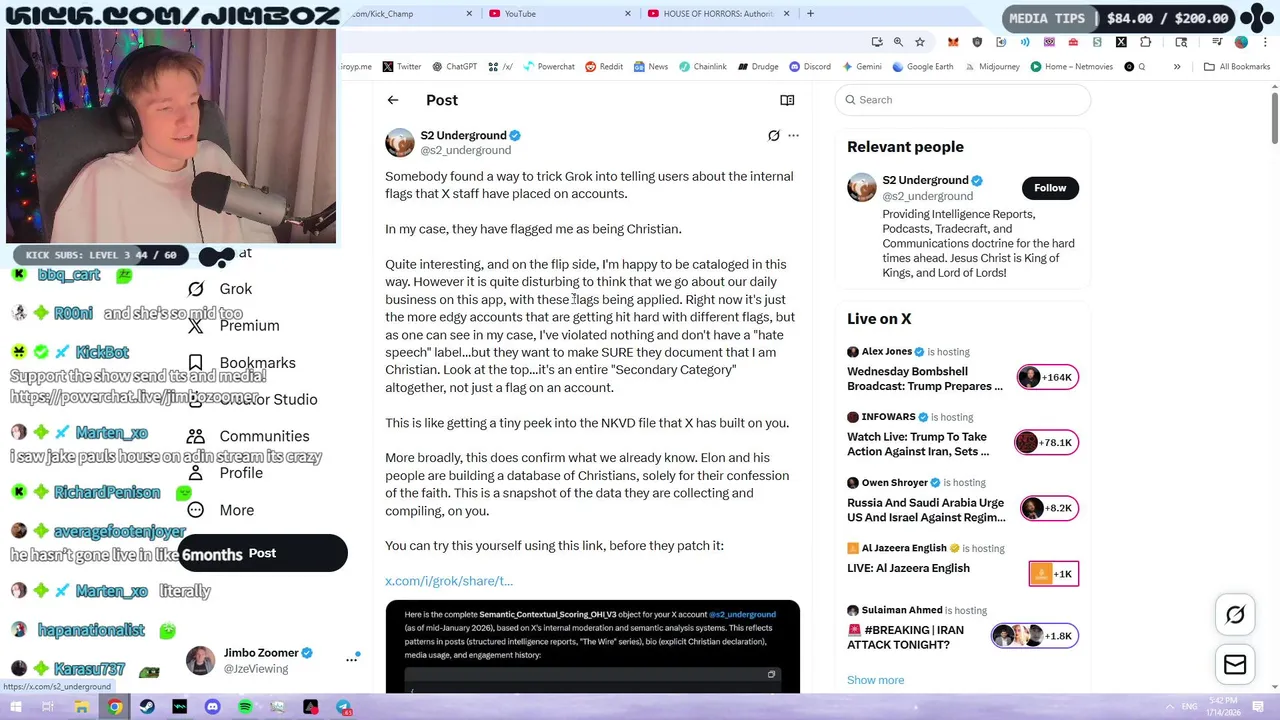Open the x.com/i/grok/share link
Image resolution: width=1280 pixels, height=720 pixels.
[x=449, y=581]
